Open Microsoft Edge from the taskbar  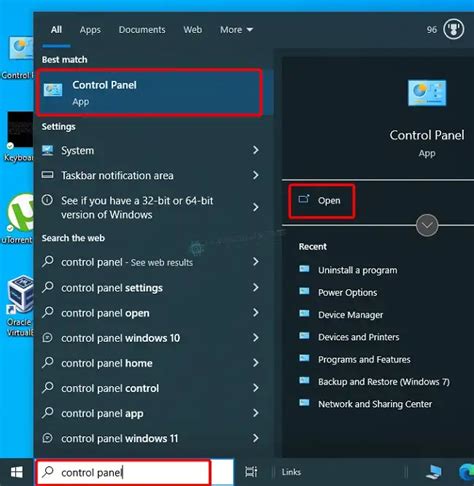pos(466,472)
